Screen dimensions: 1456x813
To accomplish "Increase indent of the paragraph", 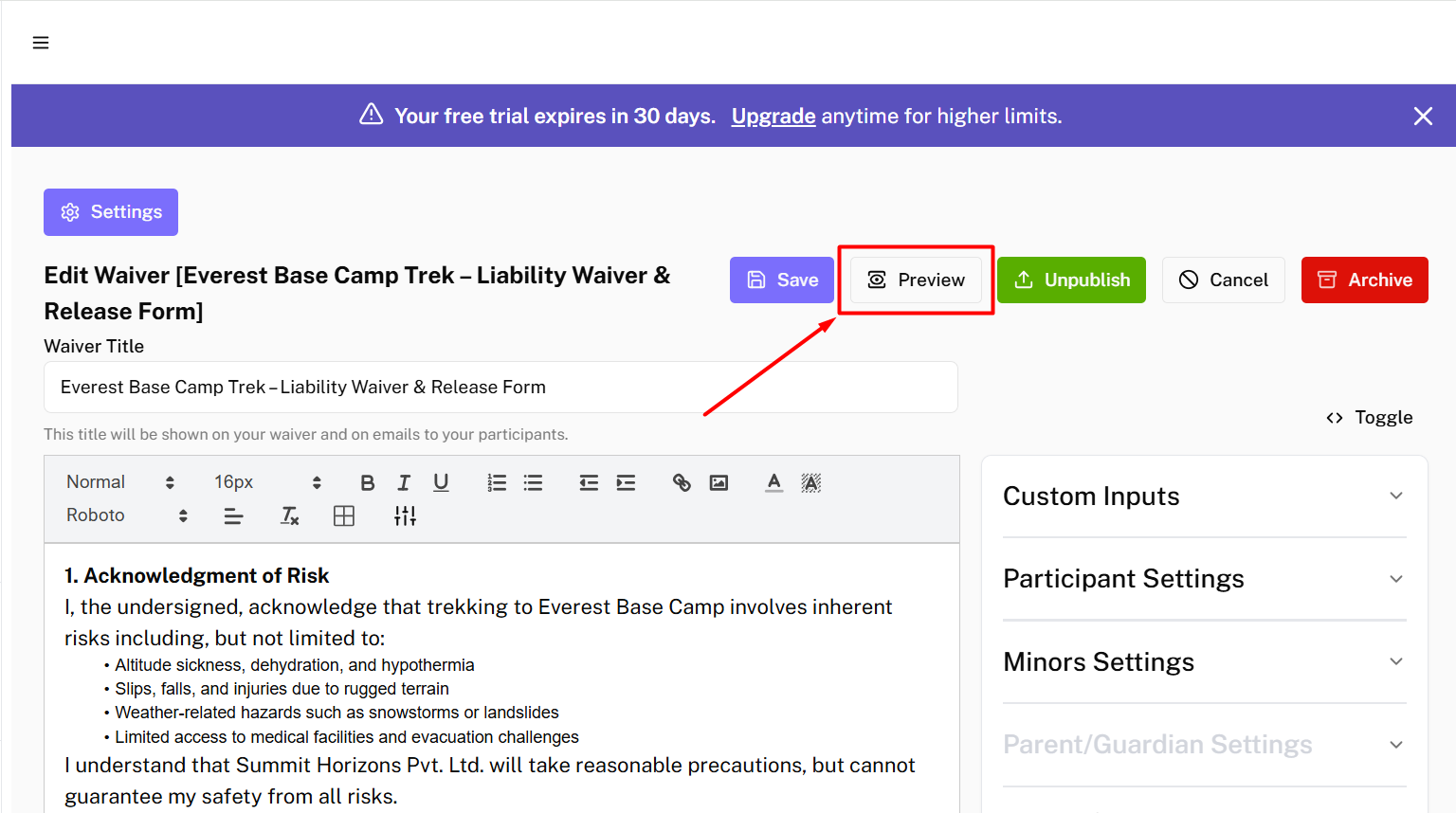I will tap(626, 482).
